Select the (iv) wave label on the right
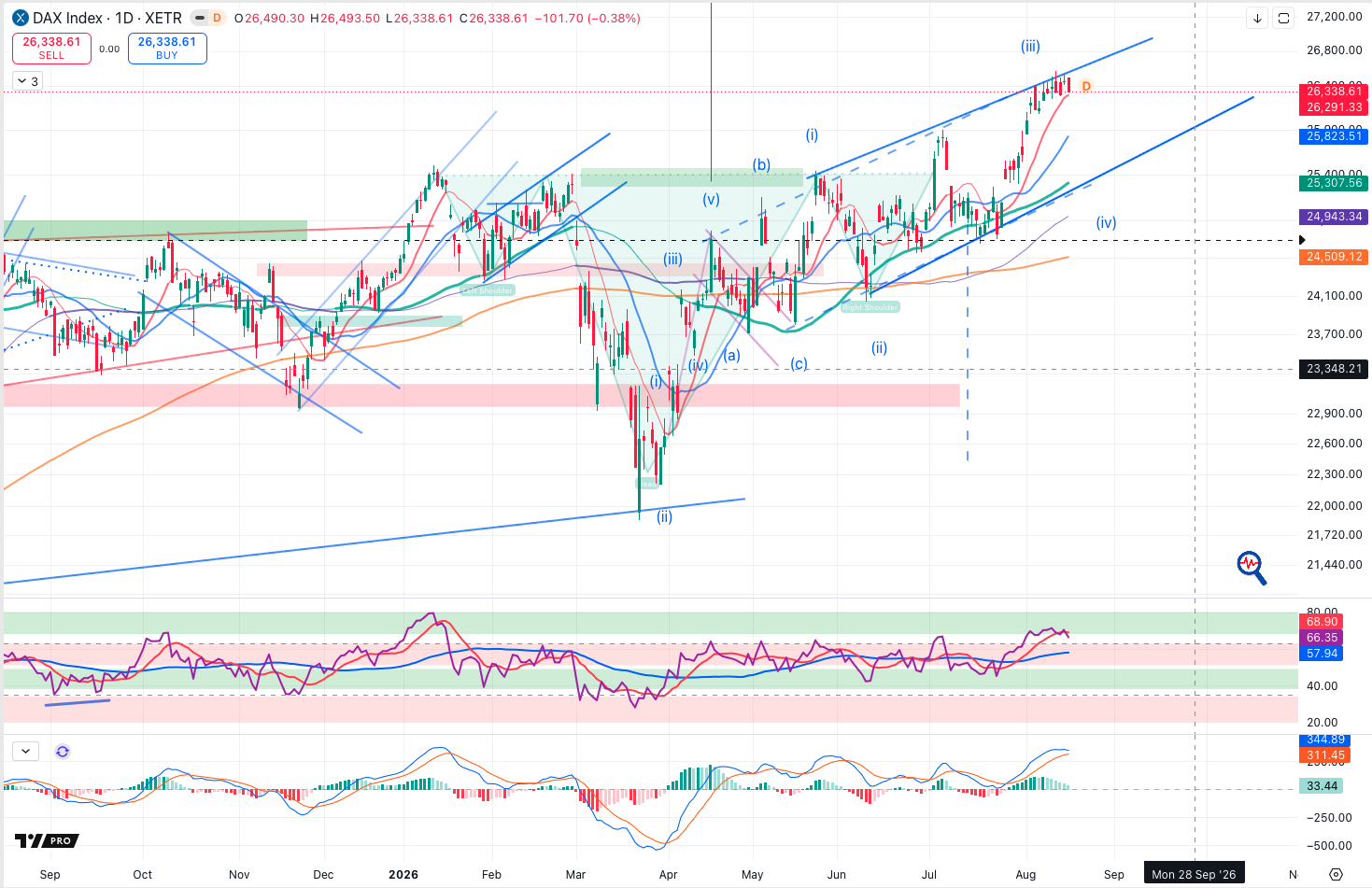 coord(1106,222)
